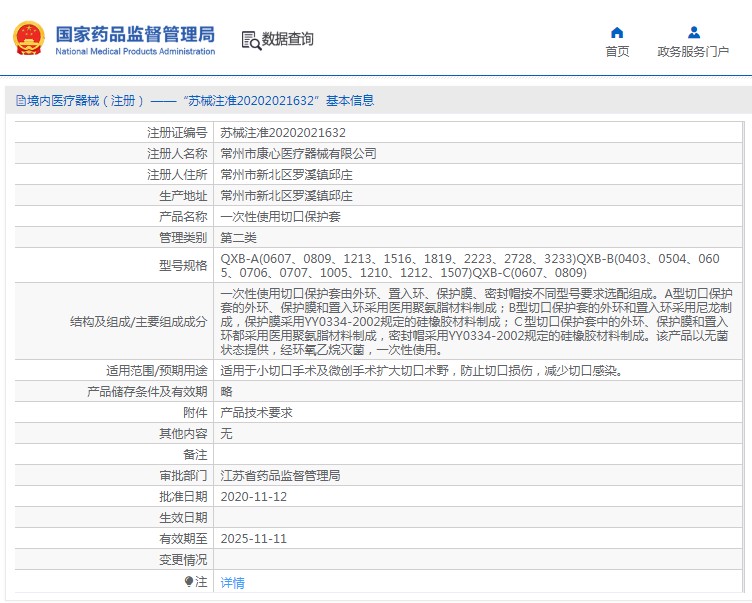Open the 详情 details link
This screenshot has width=752, height=603.
pyautogui.click(x=233, y=582)
